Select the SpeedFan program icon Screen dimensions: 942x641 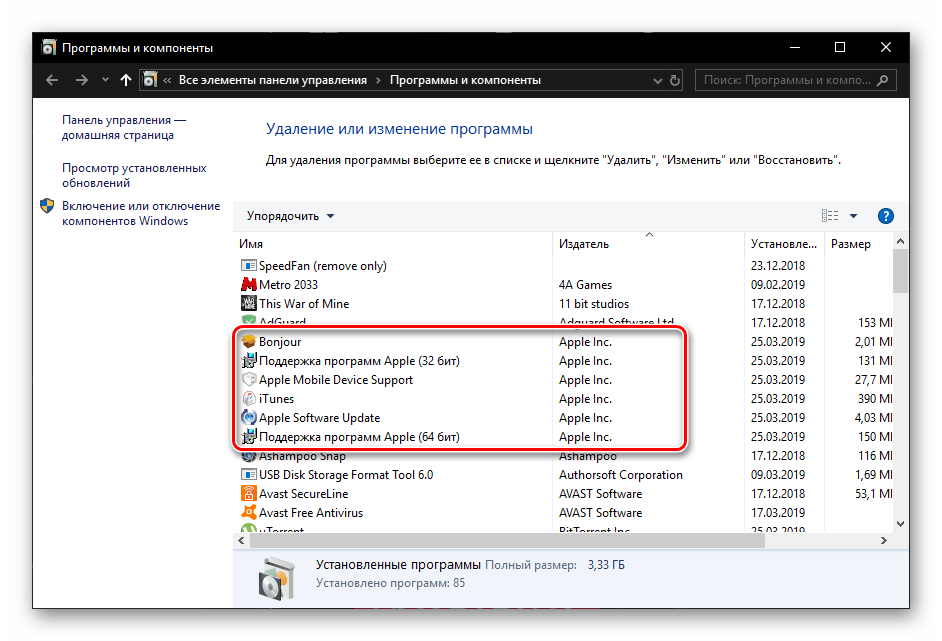pyautogui.click(x=249, y=266)
